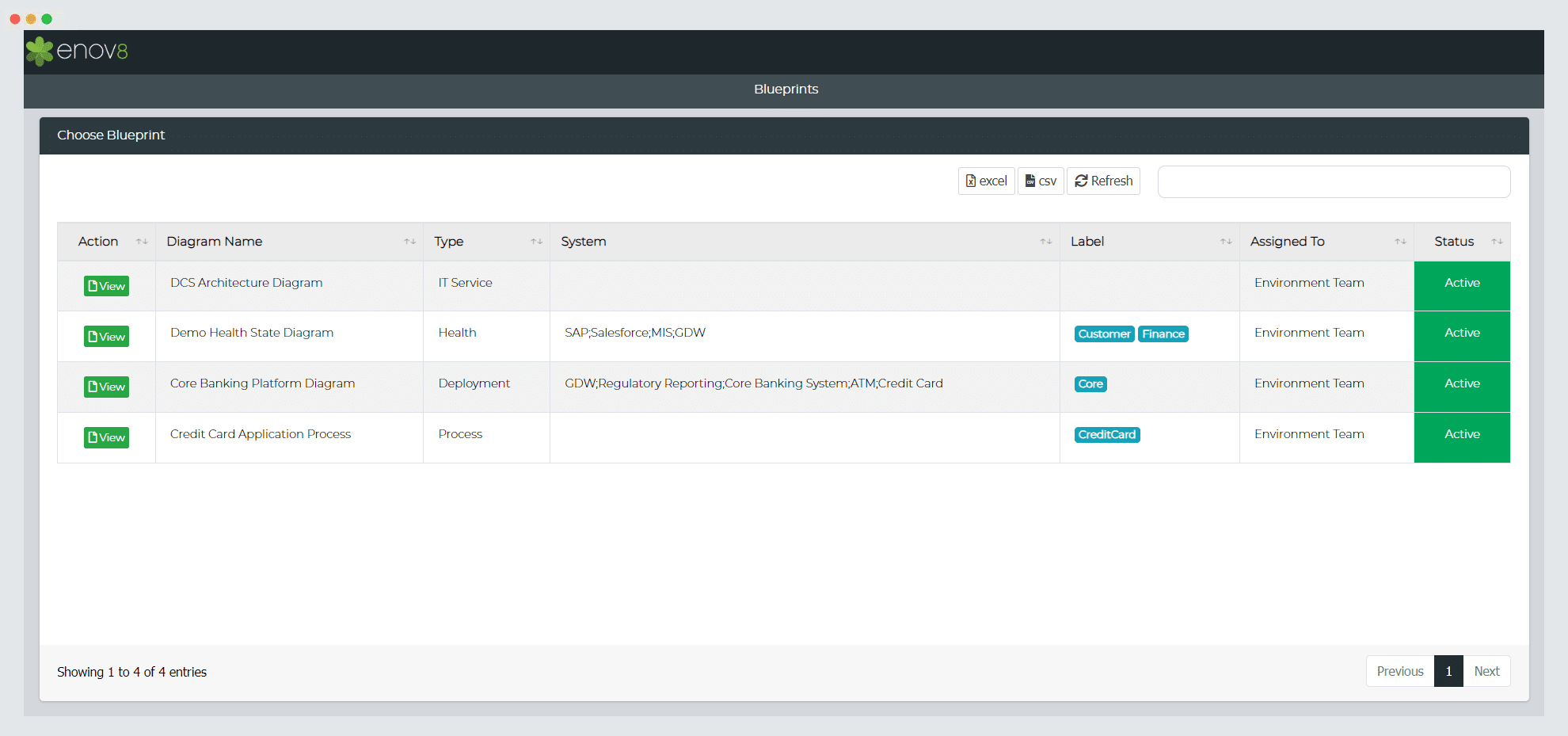Click the enov8 logo

[77, 51]
